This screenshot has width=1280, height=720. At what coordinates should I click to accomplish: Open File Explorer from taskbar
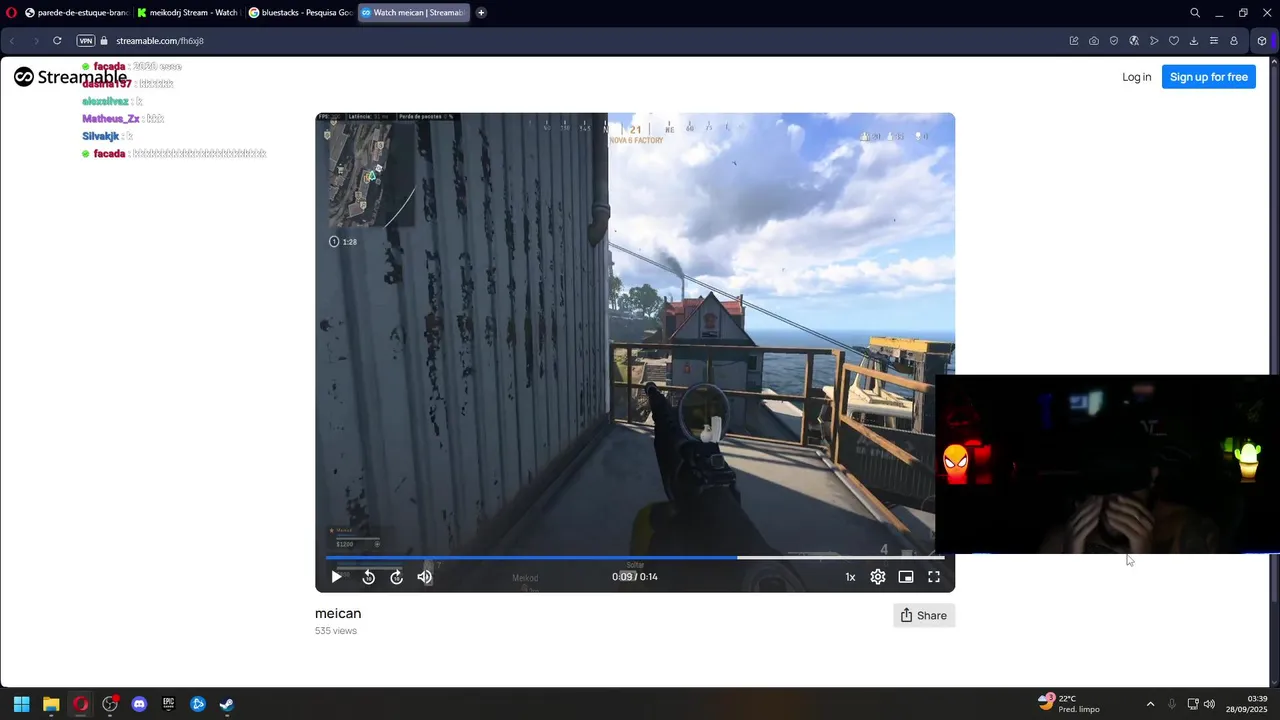pos(51,704)
